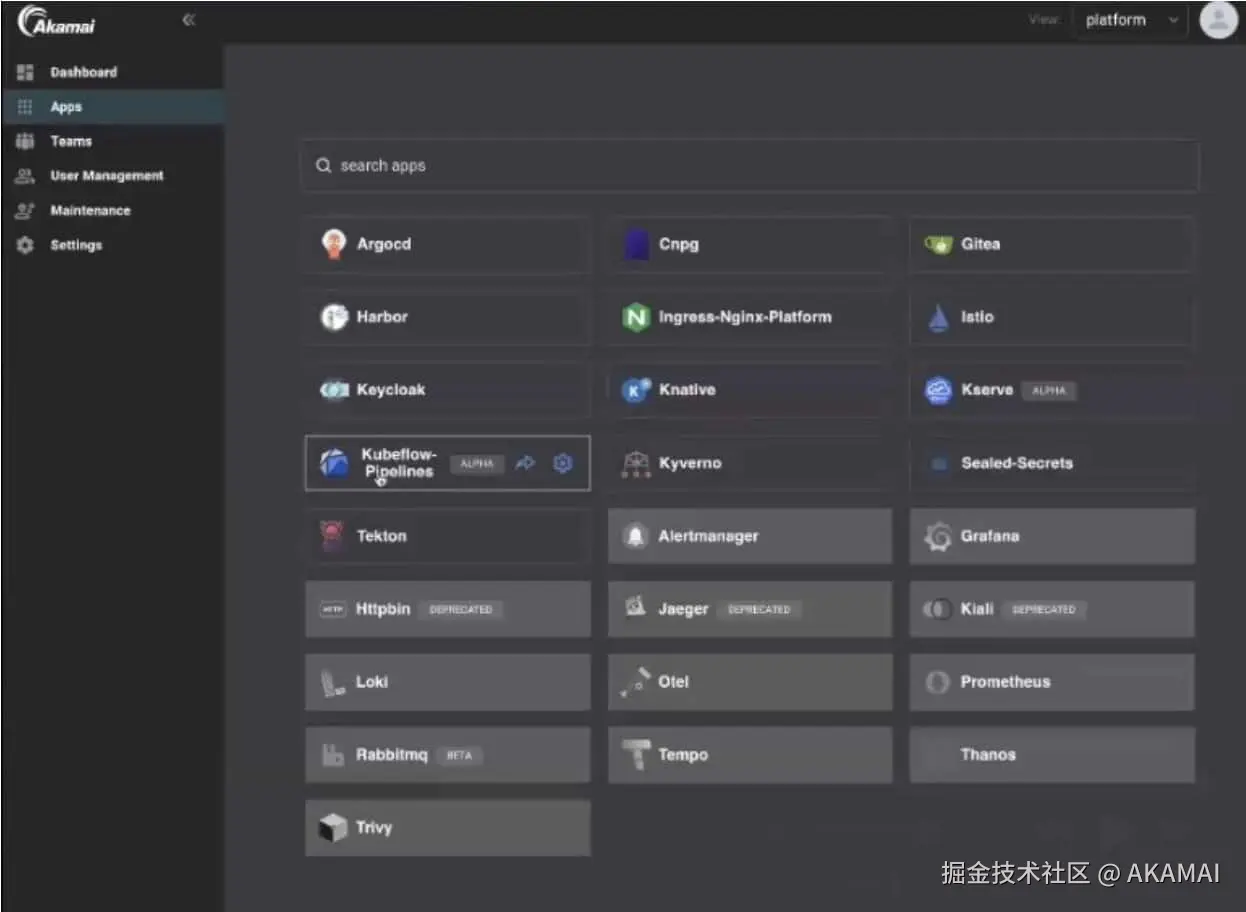The image size is (1246, 912).
Task: Click the Tekton app icon
Action: 332,536
